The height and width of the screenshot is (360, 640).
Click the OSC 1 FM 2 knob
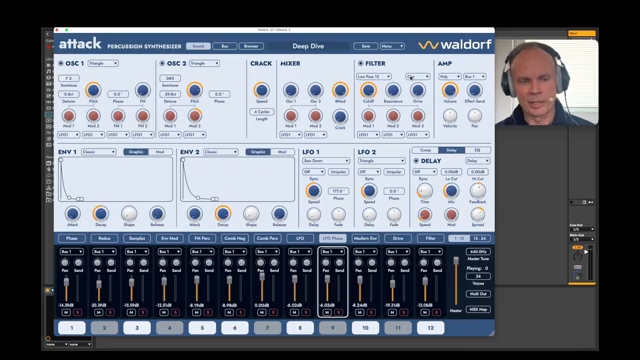coord(142,116)
